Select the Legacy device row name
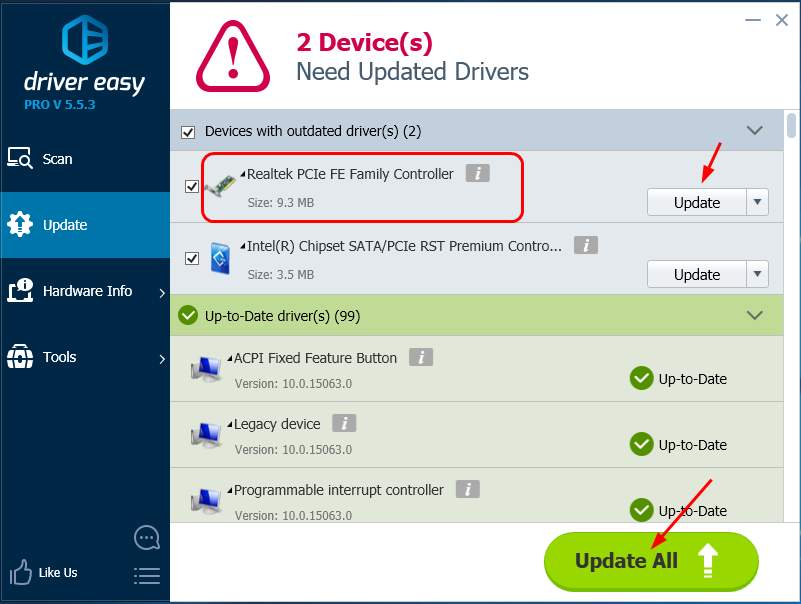 click(277, 424)
